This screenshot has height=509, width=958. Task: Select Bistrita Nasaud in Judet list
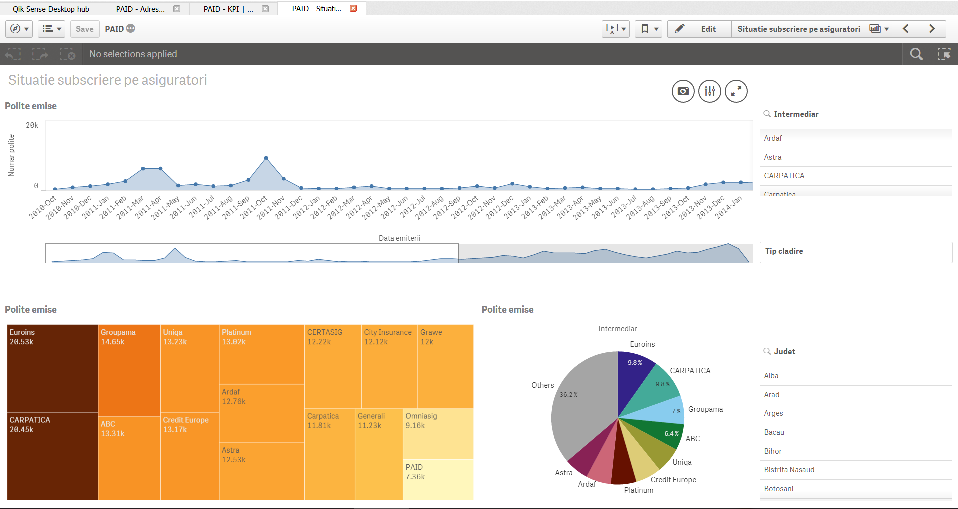tap(856, 470)
